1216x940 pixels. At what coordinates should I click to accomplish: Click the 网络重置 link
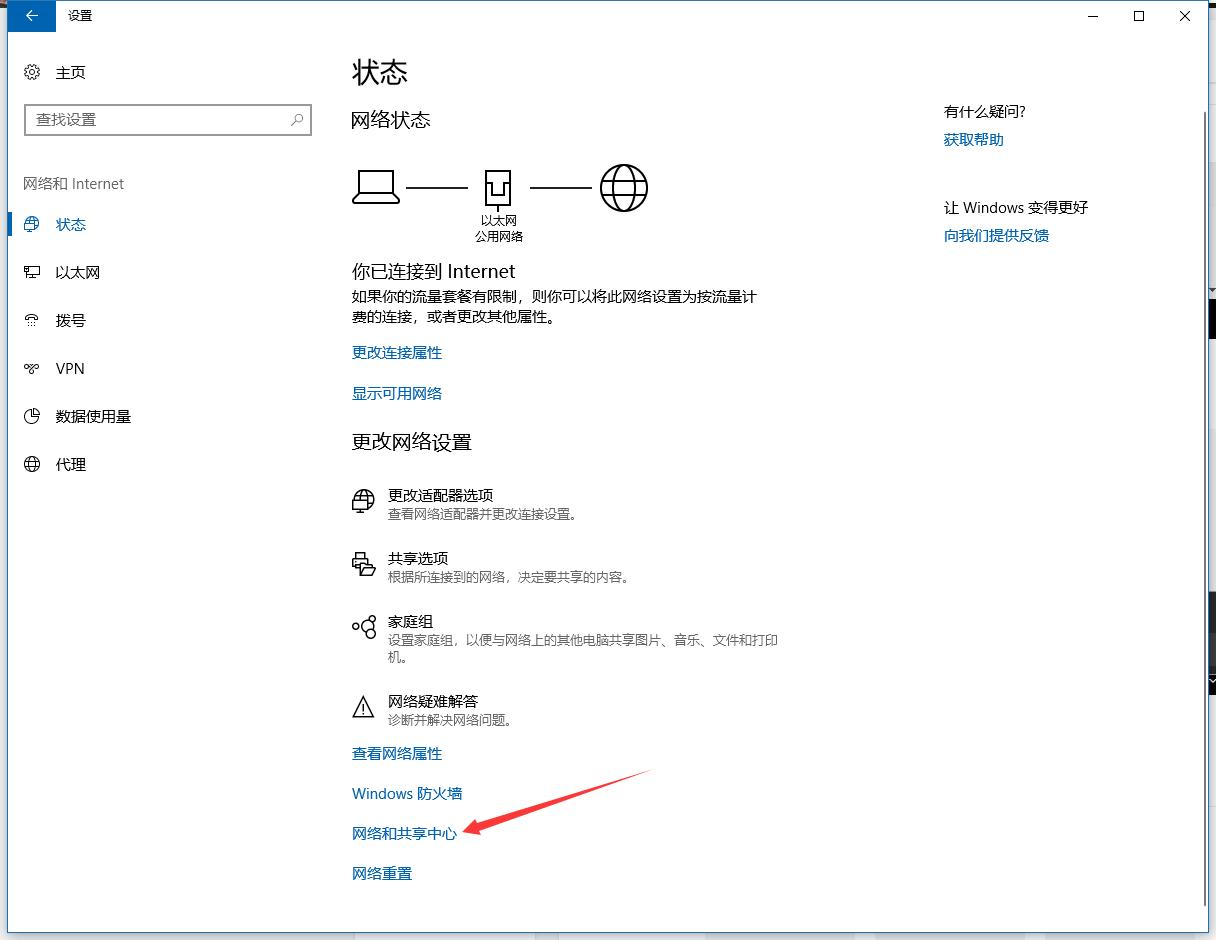tap(381, 873)
